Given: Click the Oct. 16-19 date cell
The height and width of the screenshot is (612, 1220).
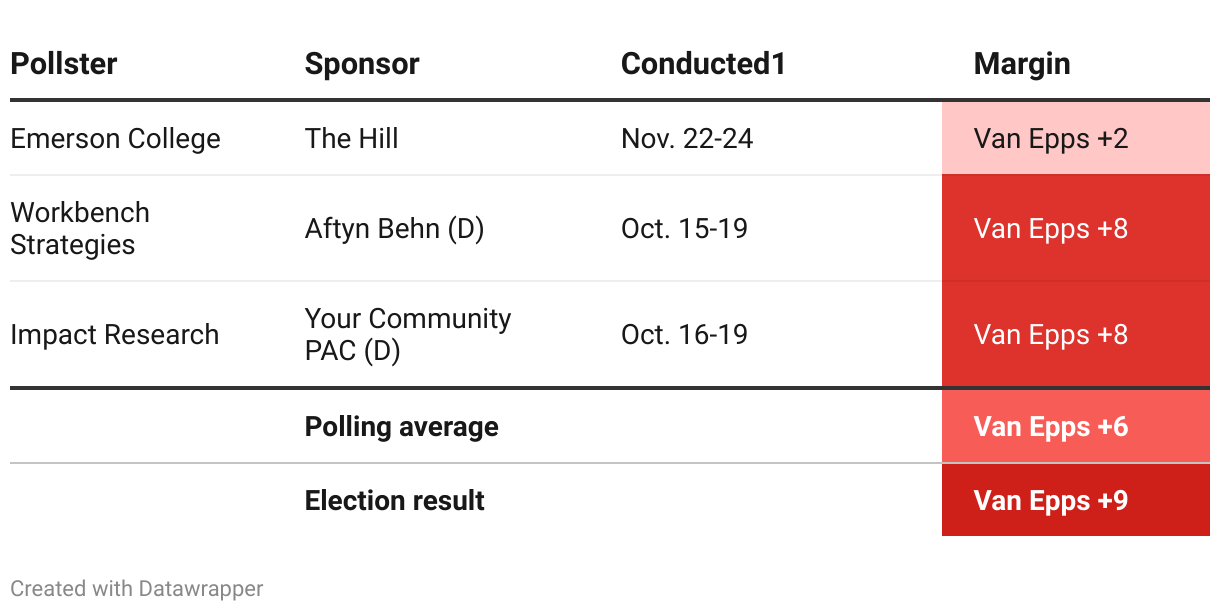Looking at the screenshot, I should click(684, 334).
